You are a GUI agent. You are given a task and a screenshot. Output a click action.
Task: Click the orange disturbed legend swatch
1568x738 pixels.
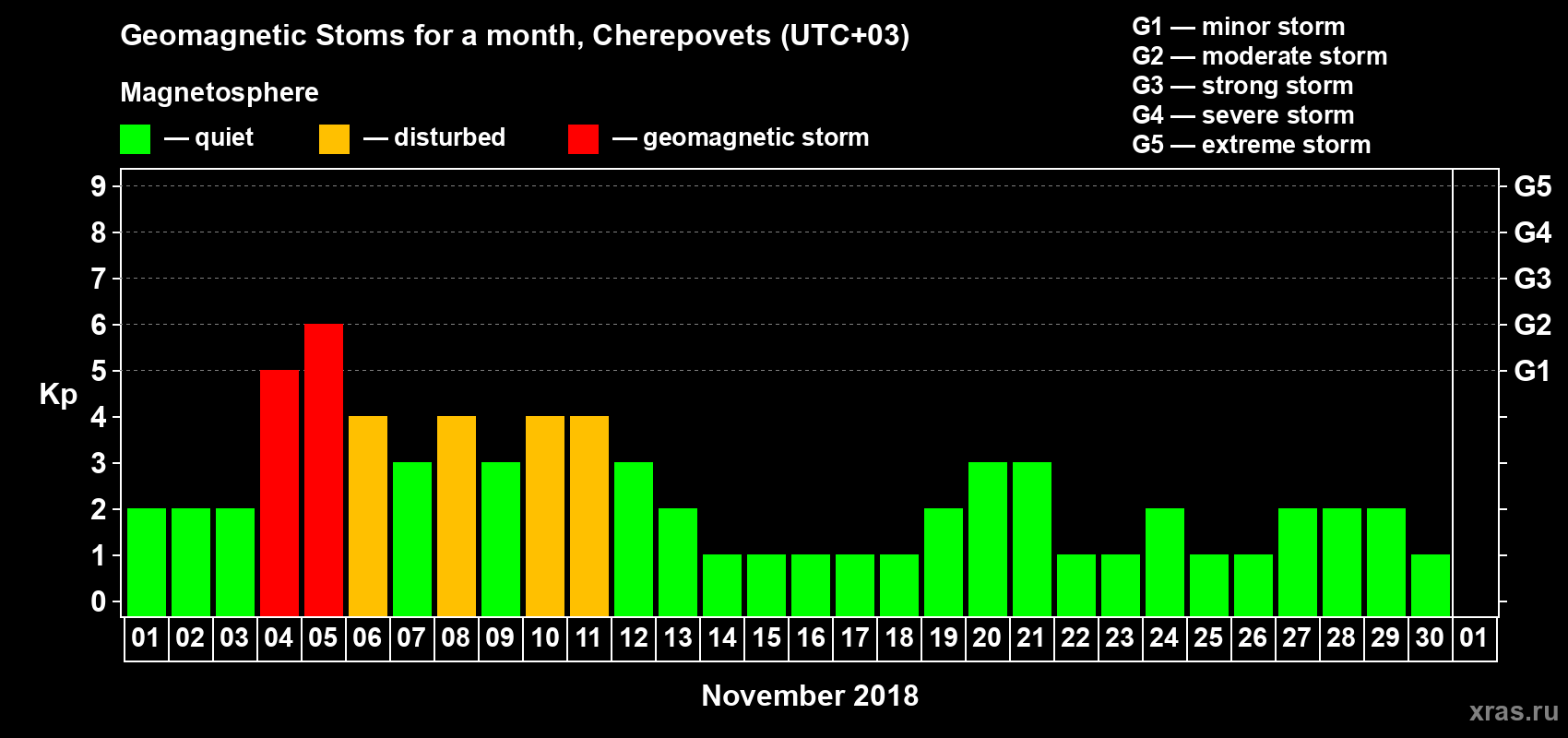tap(334, 139)
